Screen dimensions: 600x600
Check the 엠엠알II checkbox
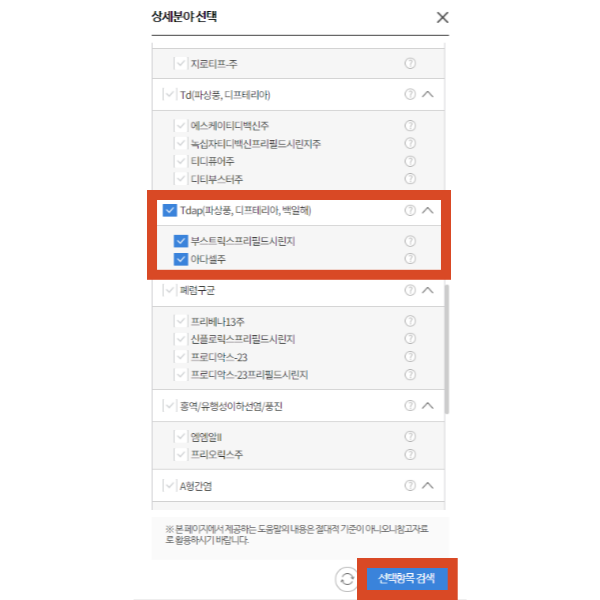pos(181,437)
